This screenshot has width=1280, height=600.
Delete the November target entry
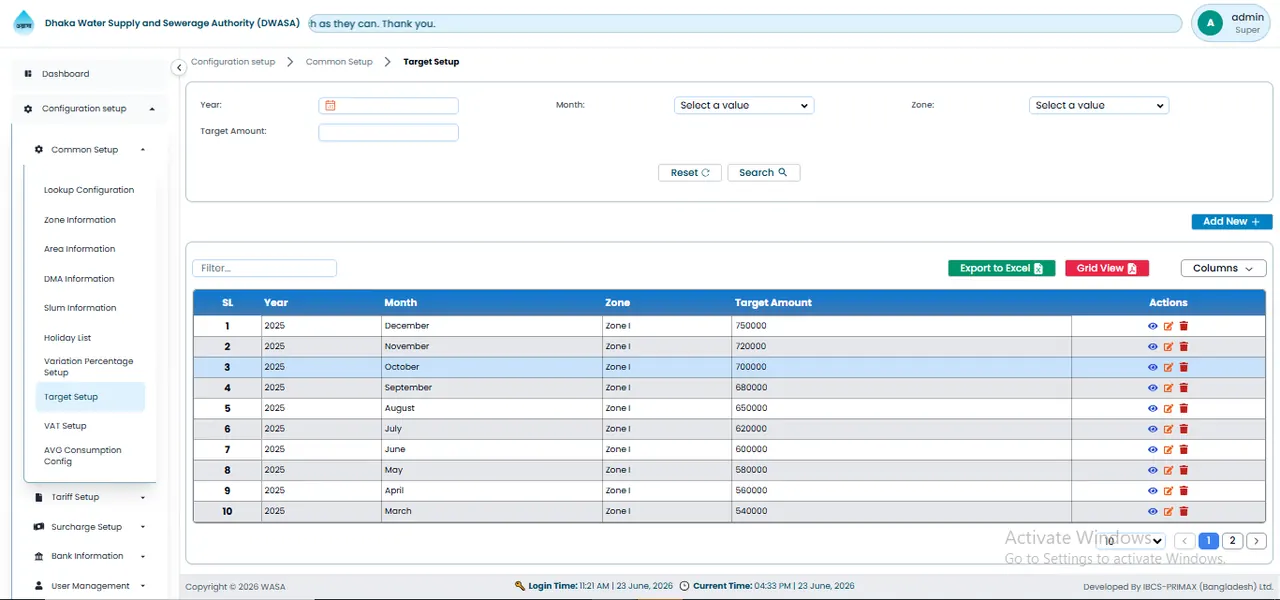tap(1184, 347)
